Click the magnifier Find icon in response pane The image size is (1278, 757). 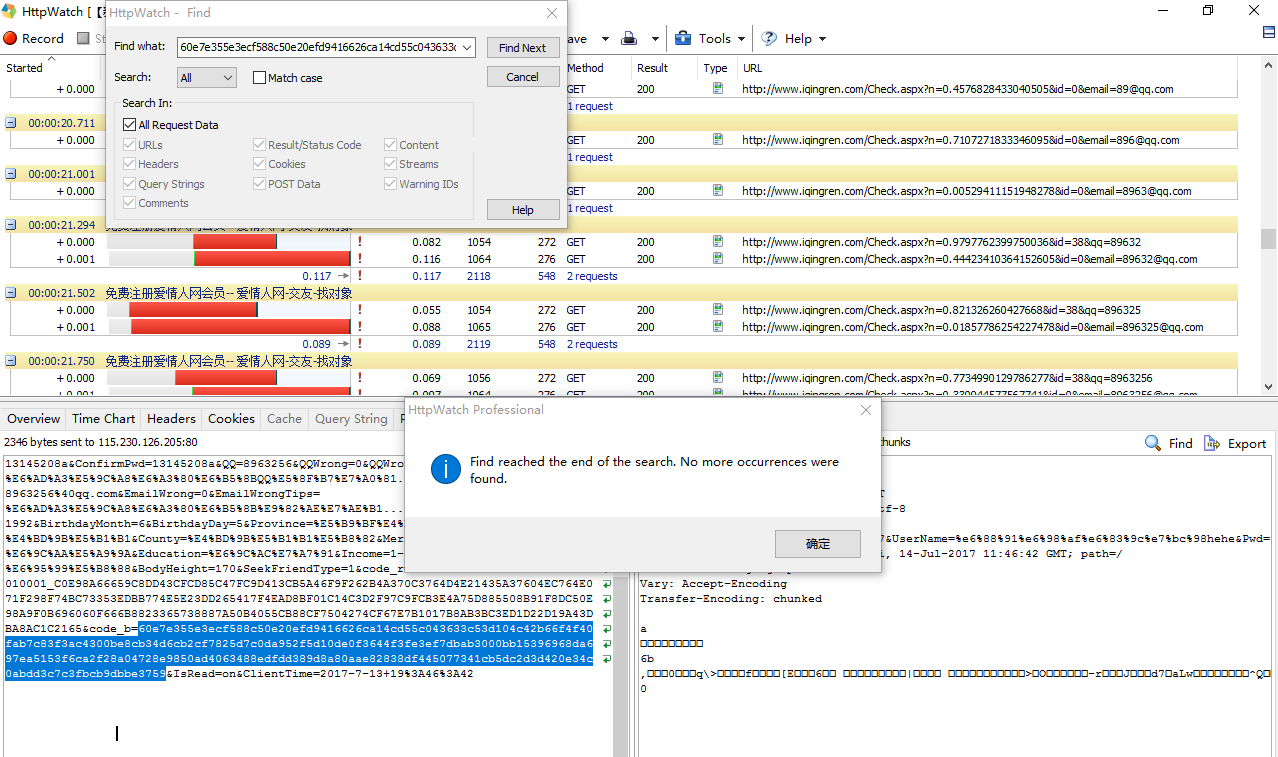[x=1153, y=443]
